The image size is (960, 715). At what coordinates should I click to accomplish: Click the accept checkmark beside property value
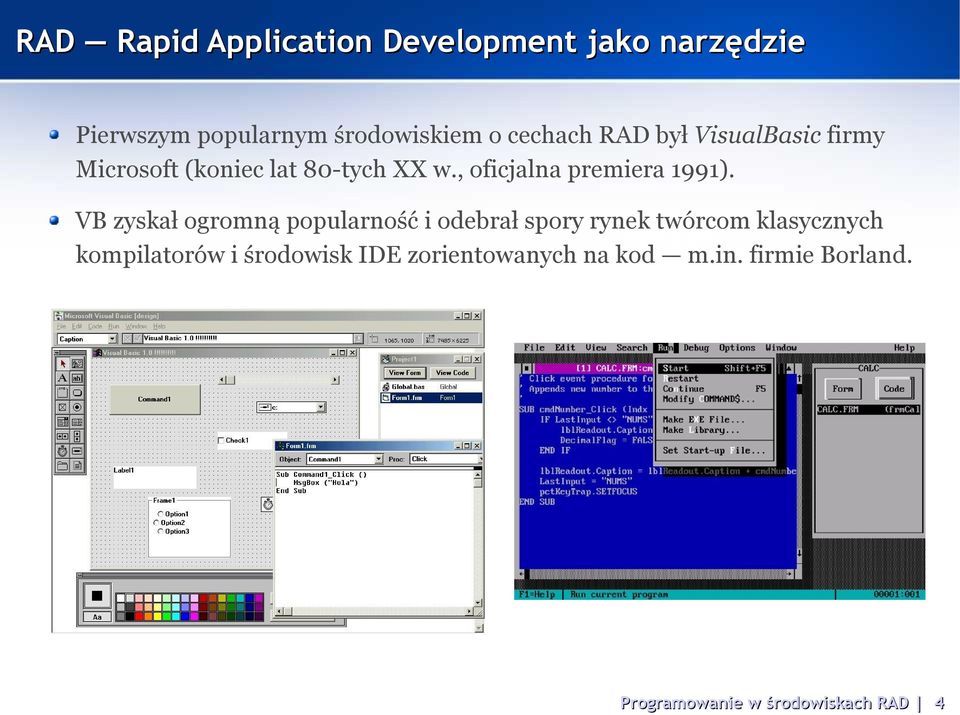[138, 339]
